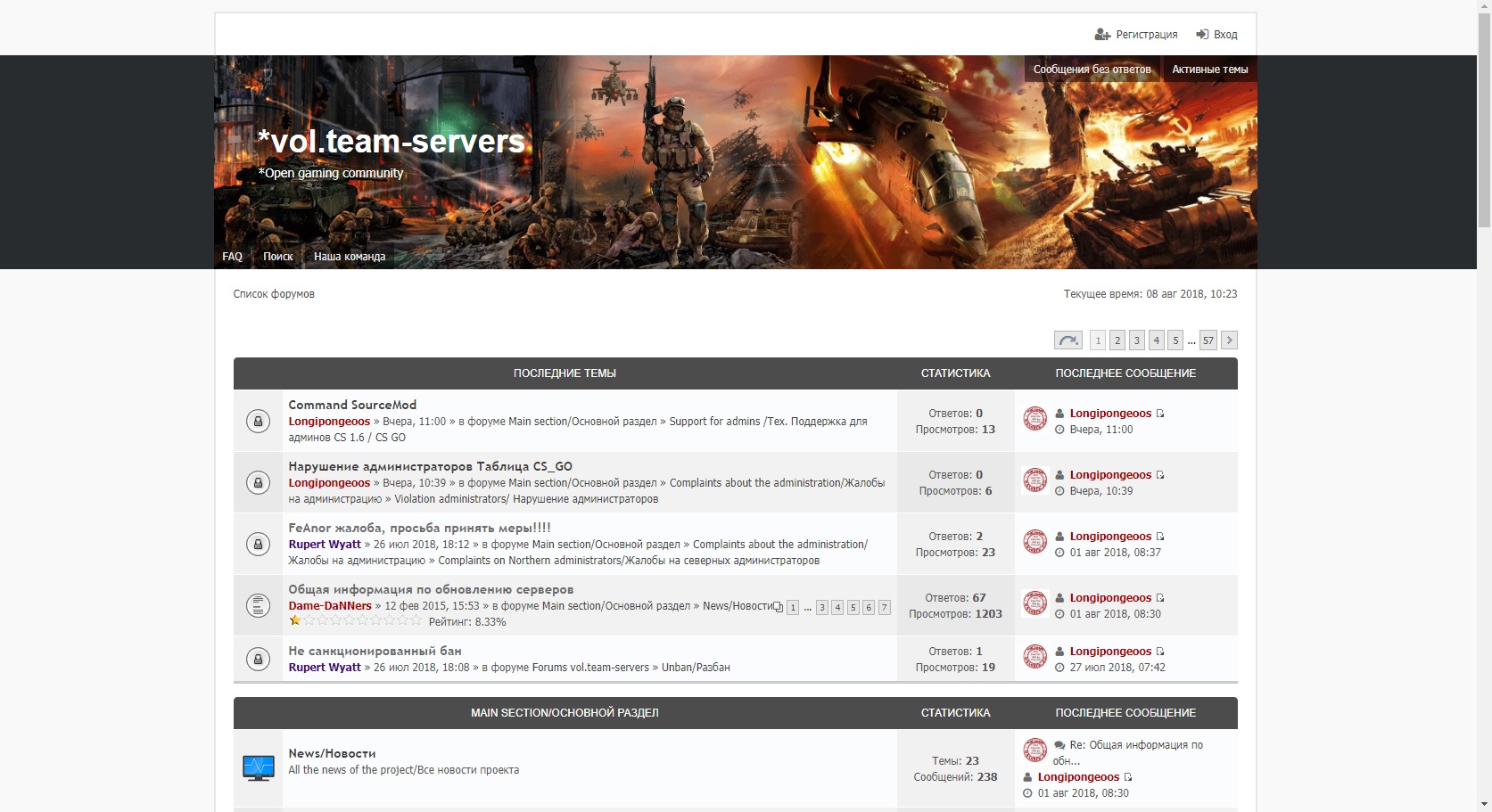The image size is (1492, 812).
Task: Click locked icon for Не санкционированный бан
Action: (x=258, y=659)
